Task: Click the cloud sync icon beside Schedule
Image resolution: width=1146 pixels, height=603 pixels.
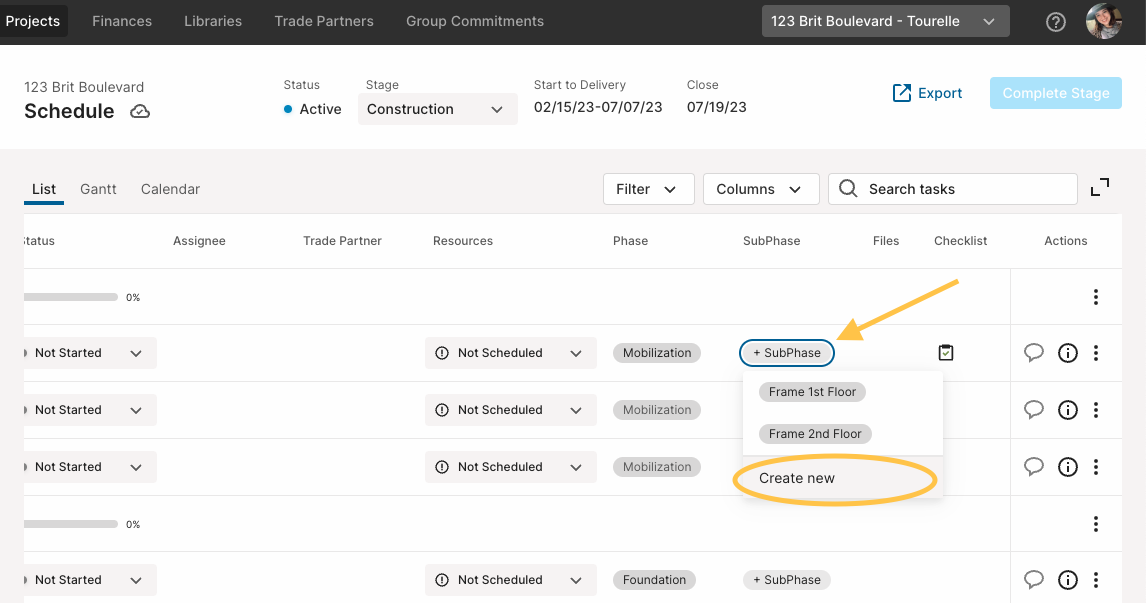Action: (140, 112)
